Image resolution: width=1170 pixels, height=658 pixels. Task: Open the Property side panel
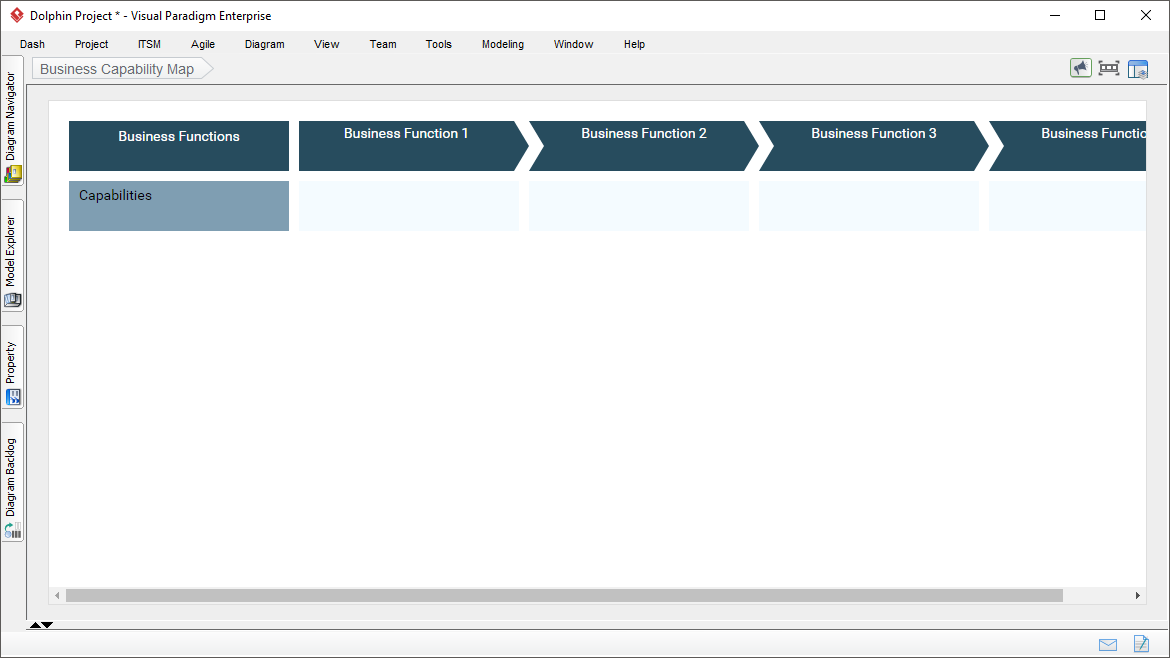point(13,367)
